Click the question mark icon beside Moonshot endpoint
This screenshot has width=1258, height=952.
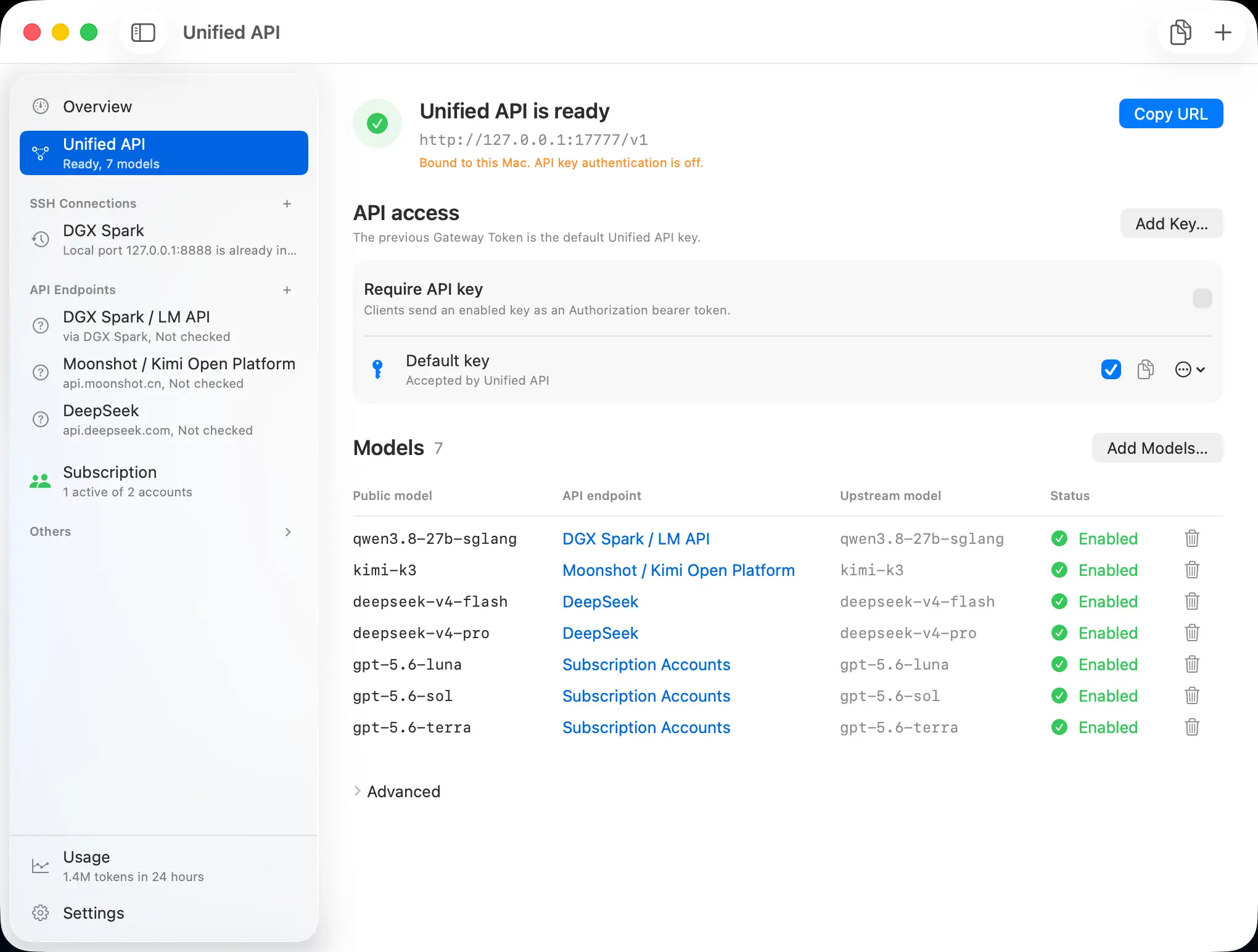[41, 372]
